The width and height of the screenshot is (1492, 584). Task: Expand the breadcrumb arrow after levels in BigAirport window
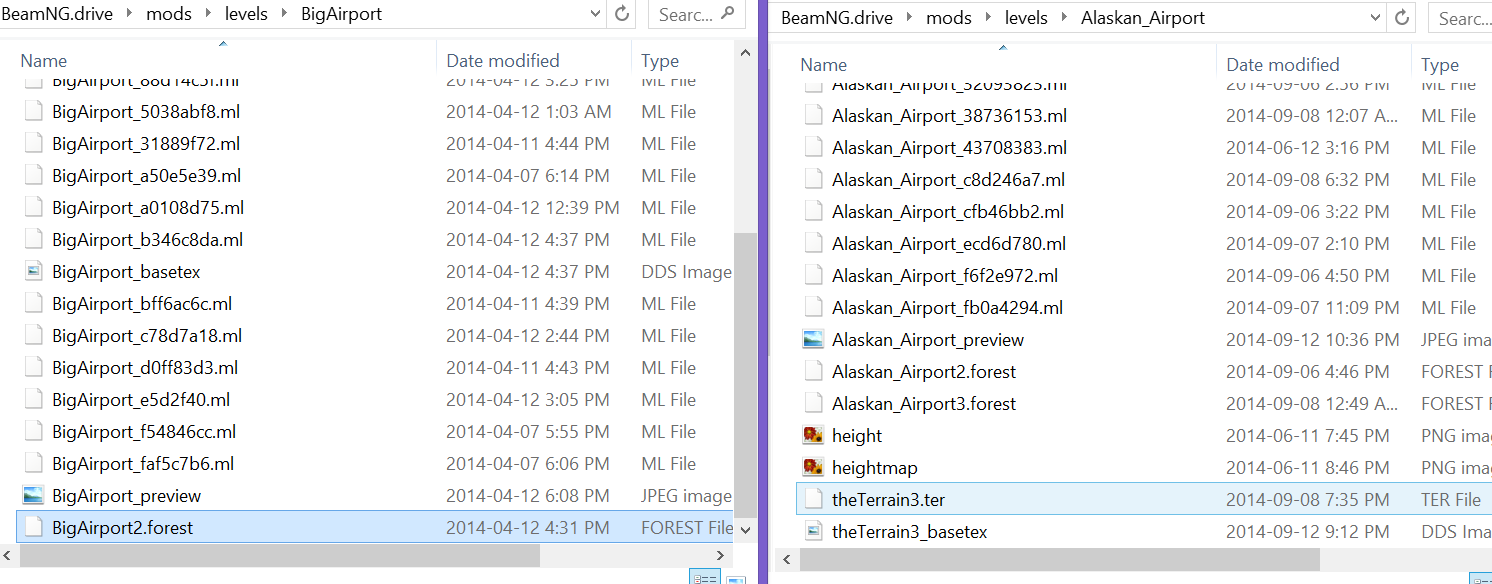click(284, 15)
